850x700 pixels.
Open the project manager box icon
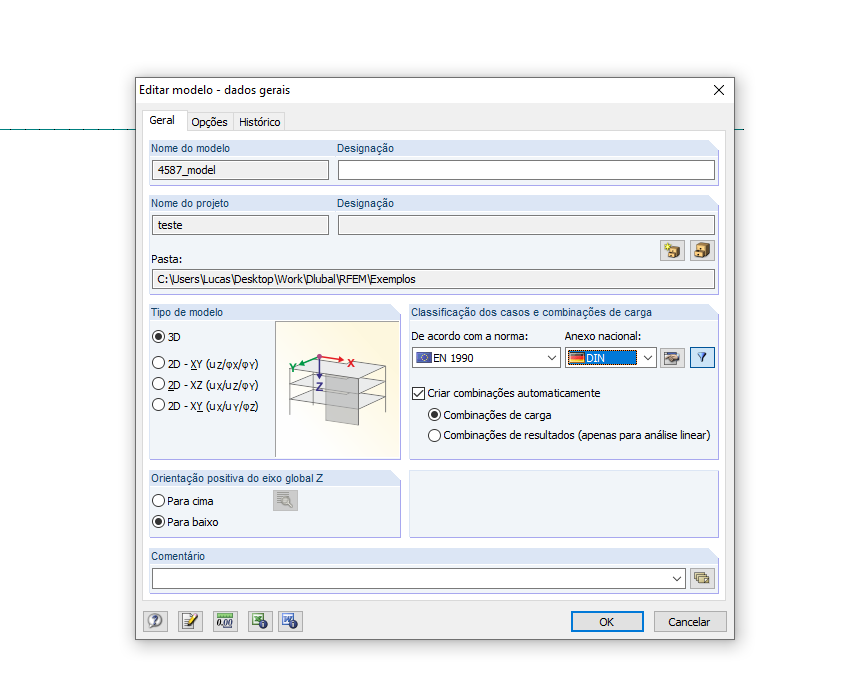(x=702, y=251)
